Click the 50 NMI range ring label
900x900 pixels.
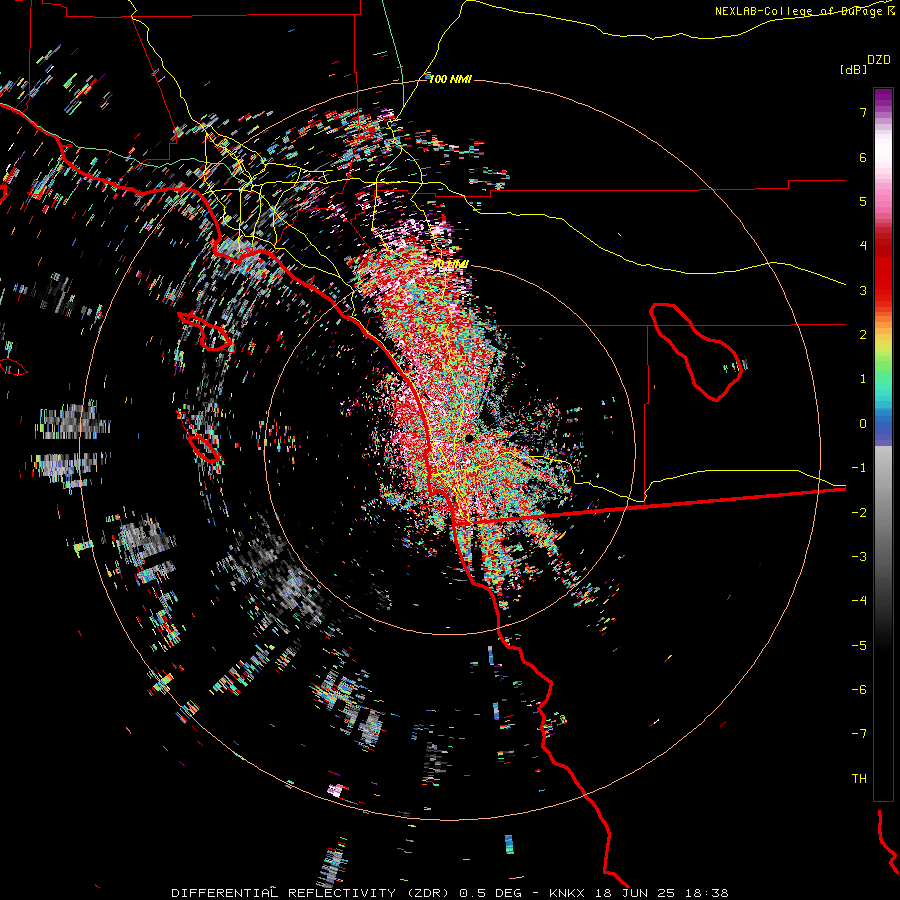coord(449,265)
